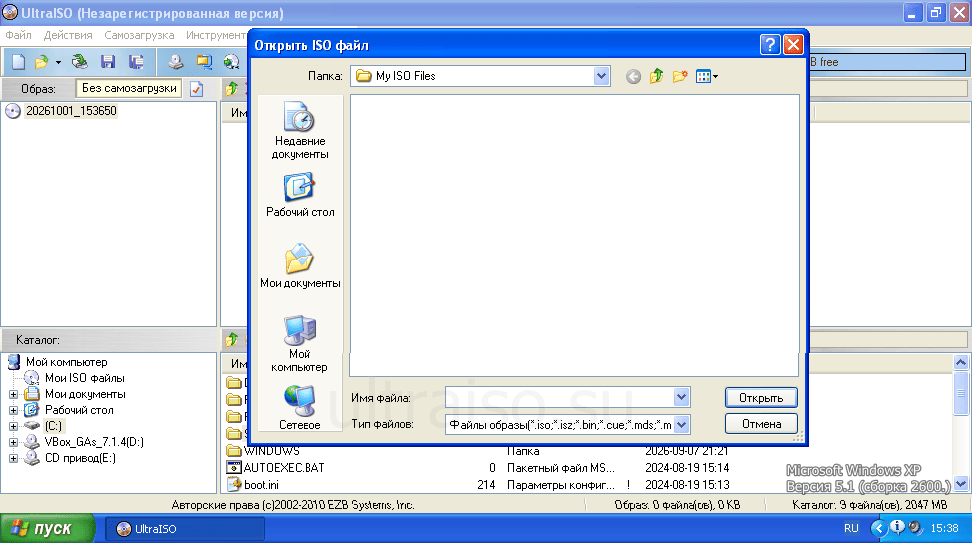Viewport: 972px width, 543px height.
Task: Click the Make CD image icon
Action: [x=176, y=62]
